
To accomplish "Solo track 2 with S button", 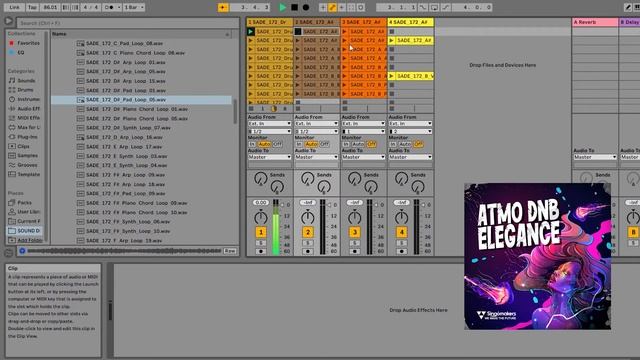I will tap(308, 243).
